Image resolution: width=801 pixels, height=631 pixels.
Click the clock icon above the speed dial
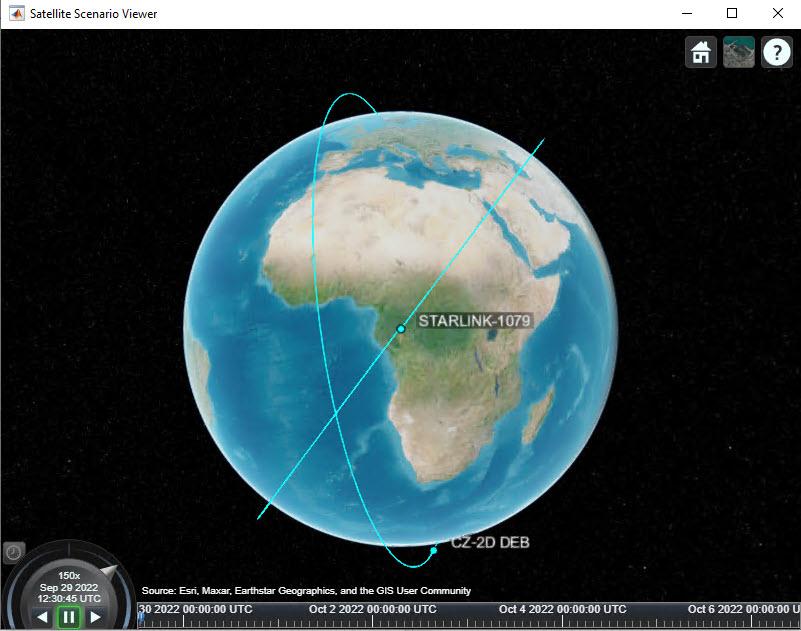point(13,552)
